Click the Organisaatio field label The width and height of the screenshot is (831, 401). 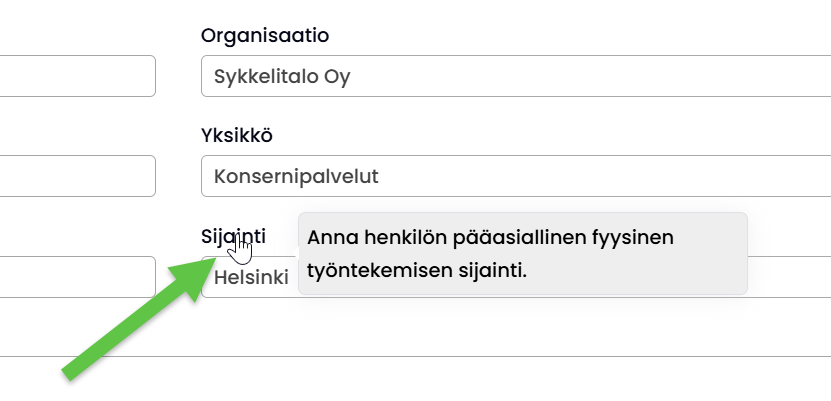pos(265,36)
